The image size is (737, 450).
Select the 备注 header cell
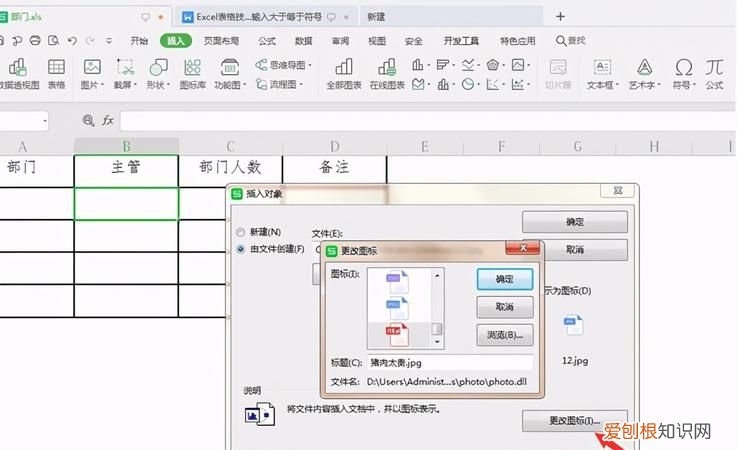pyautogui.click(x=334, y=168)
